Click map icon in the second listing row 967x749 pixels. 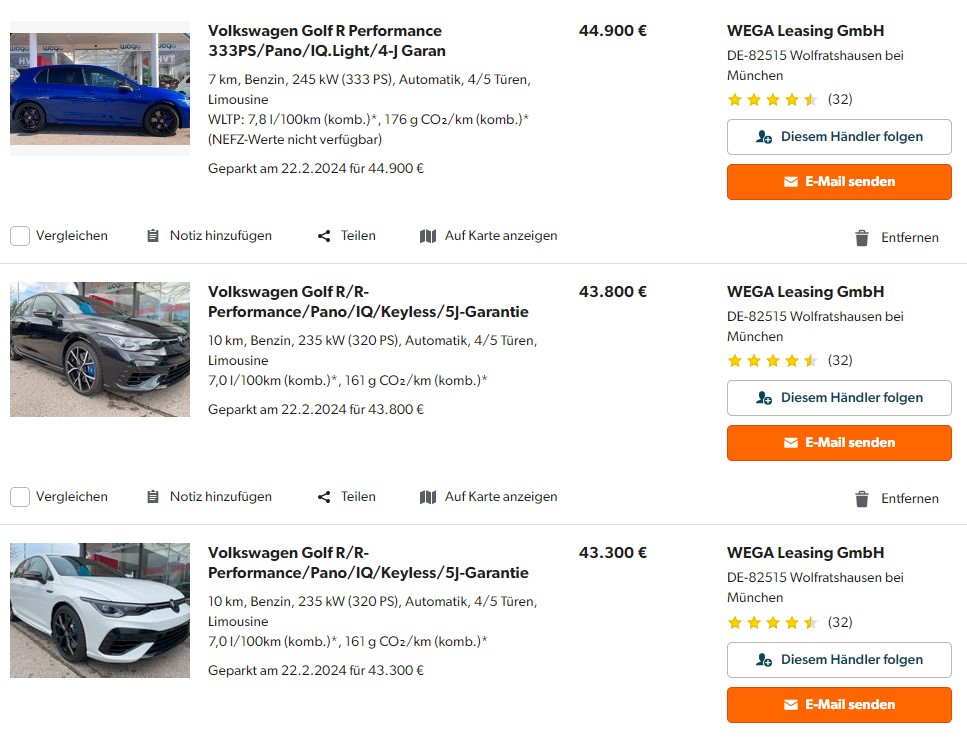(428, 497)
